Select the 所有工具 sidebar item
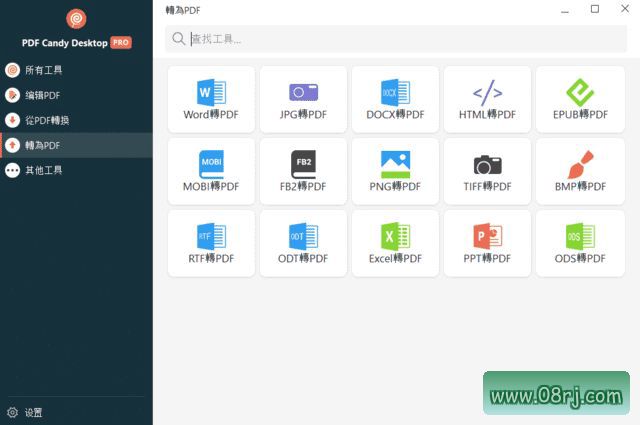The height and width of the screenshot is (425, 640). (x=76, y=70)
